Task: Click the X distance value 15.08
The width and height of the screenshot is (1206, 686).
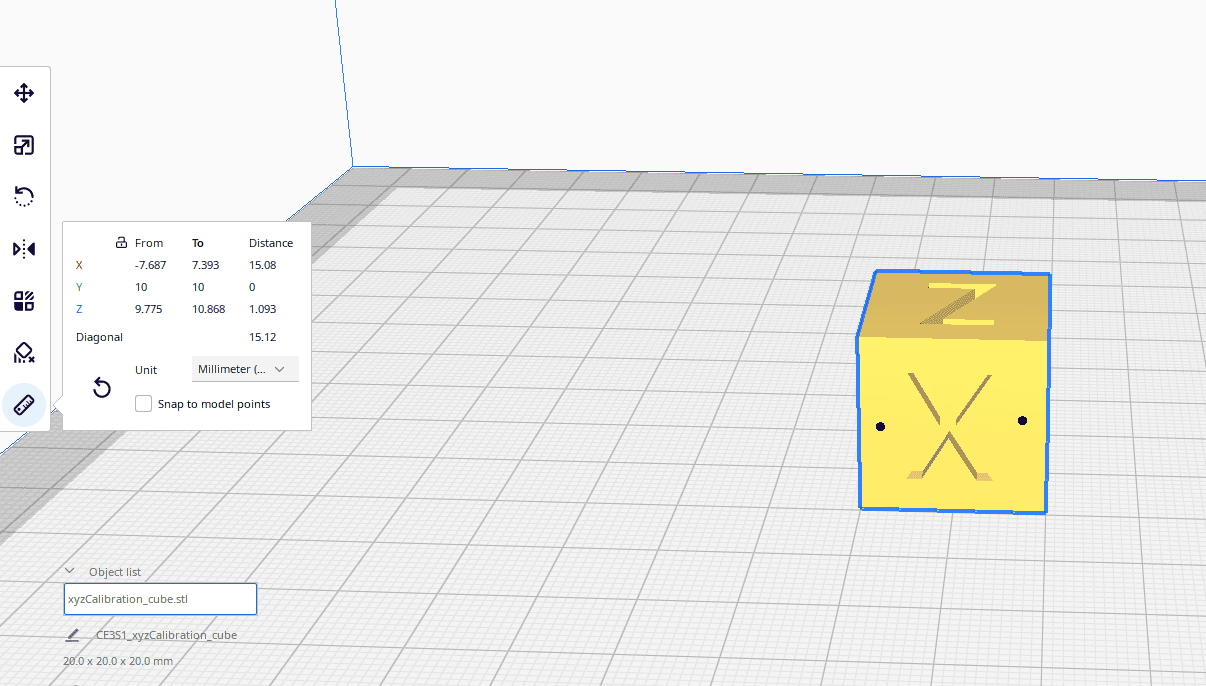Action: [x=262, y=265]
